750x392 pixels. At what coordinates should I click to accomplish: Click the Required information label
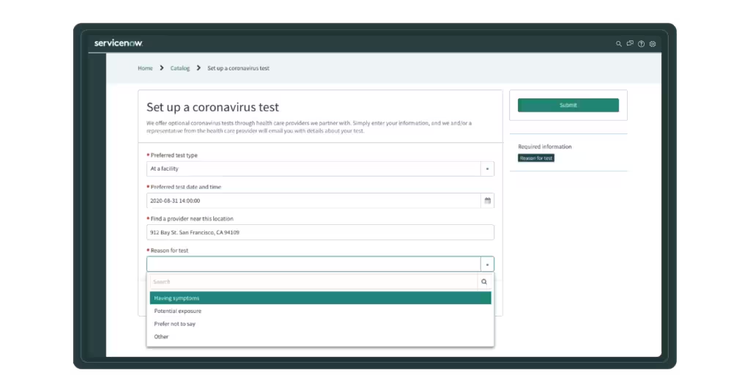[x=545, y=147]
